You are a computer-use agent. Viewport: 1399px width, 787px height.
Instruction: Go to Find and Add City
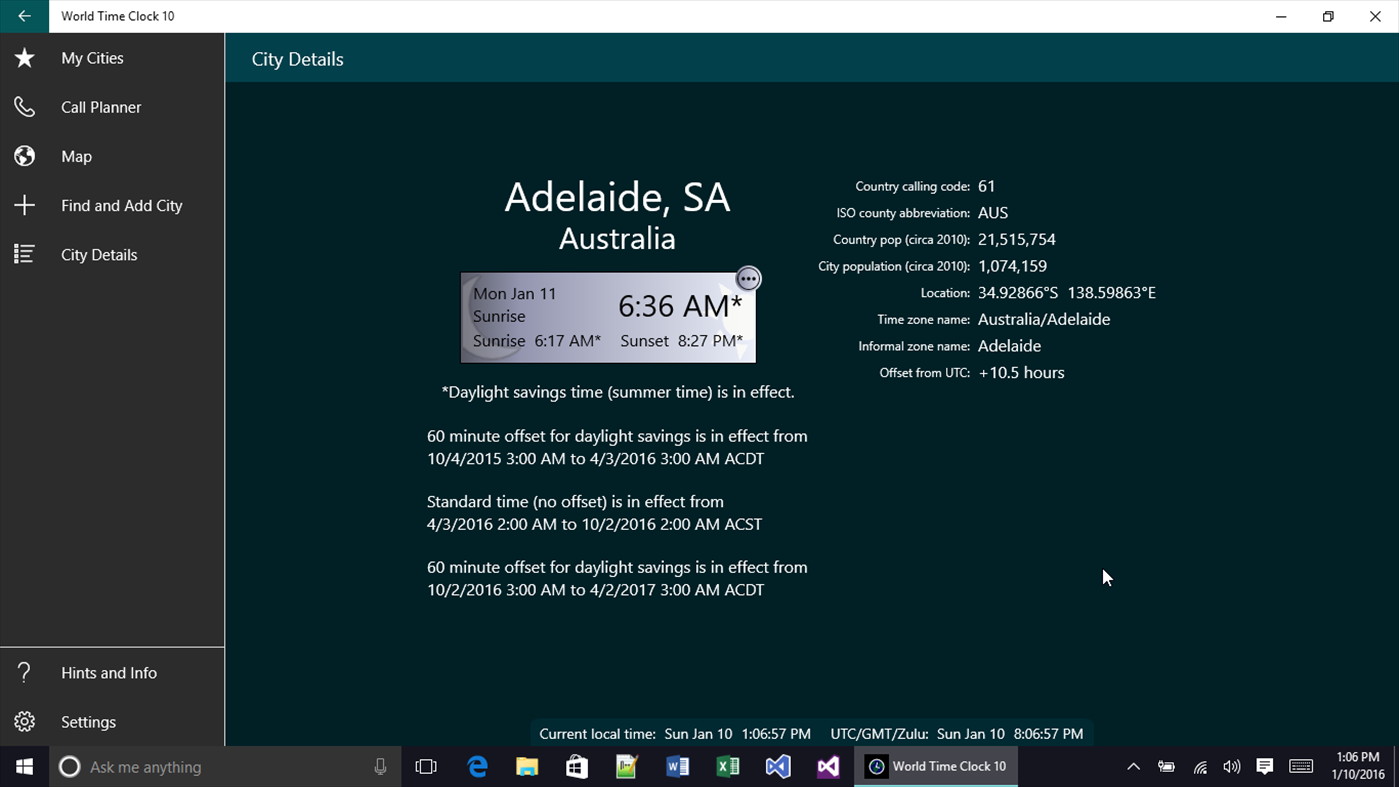[x=112, y=205]
